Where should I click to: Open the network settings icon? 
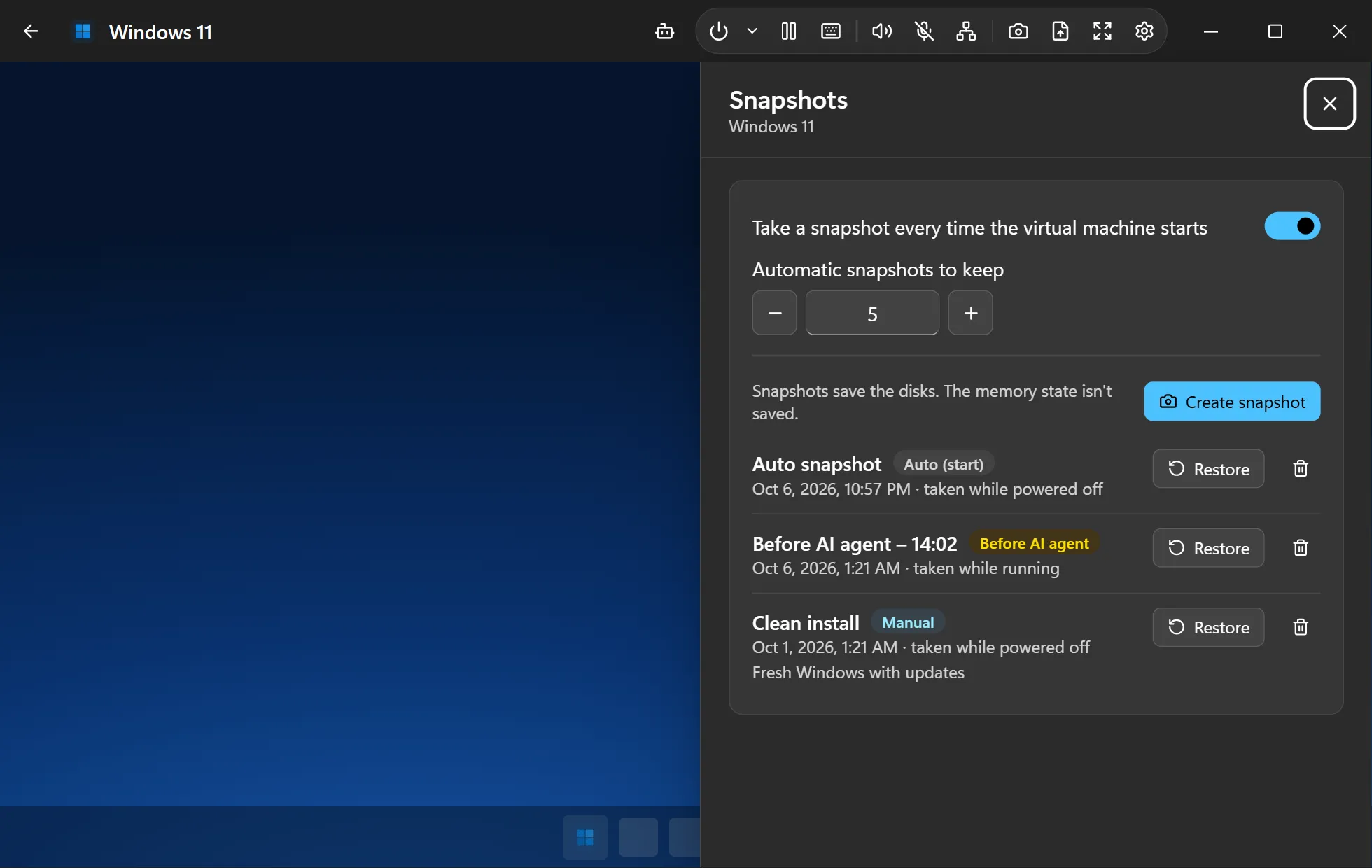966,31
